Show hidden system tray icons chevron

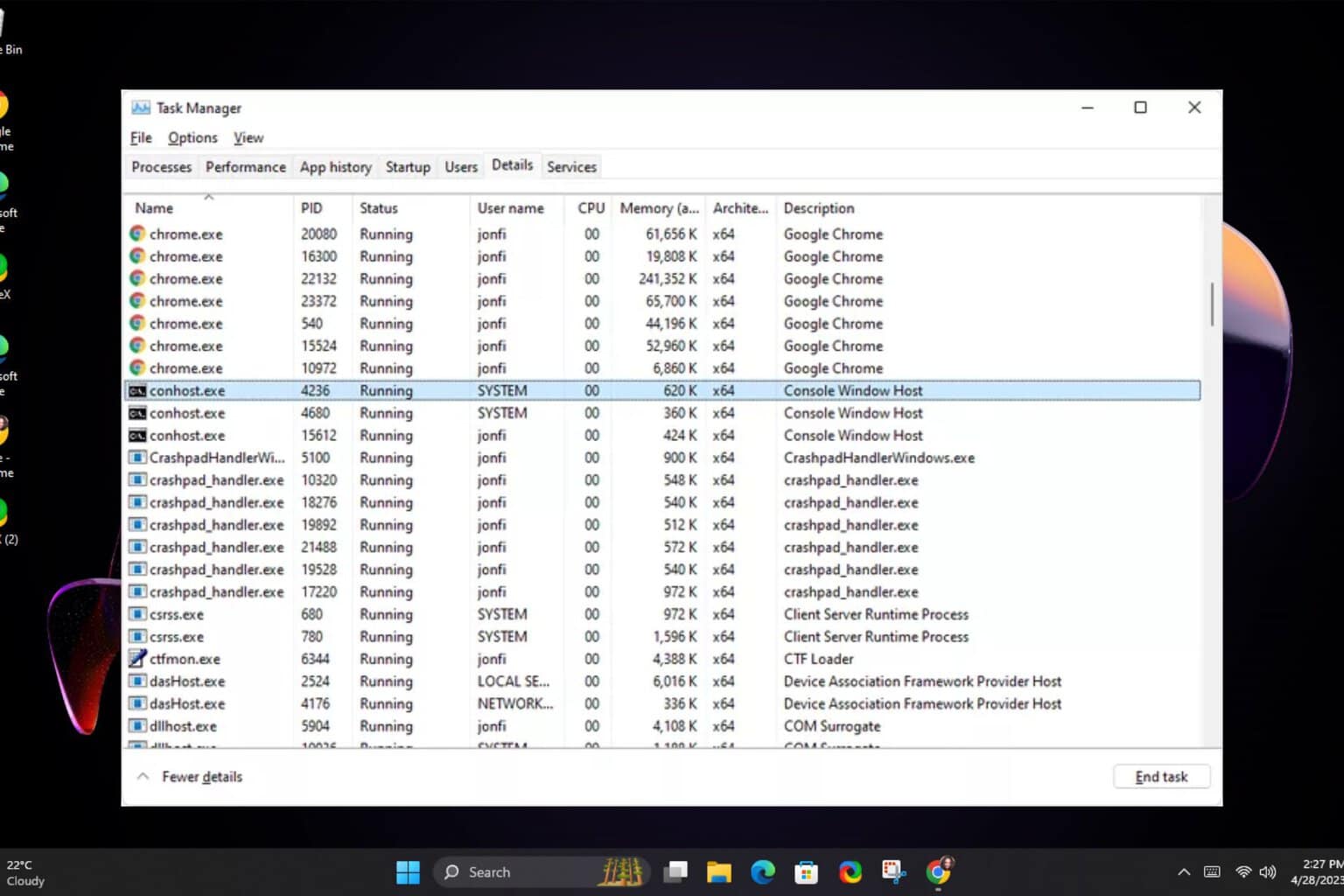pyautogui.click(x=1184, y=872)
